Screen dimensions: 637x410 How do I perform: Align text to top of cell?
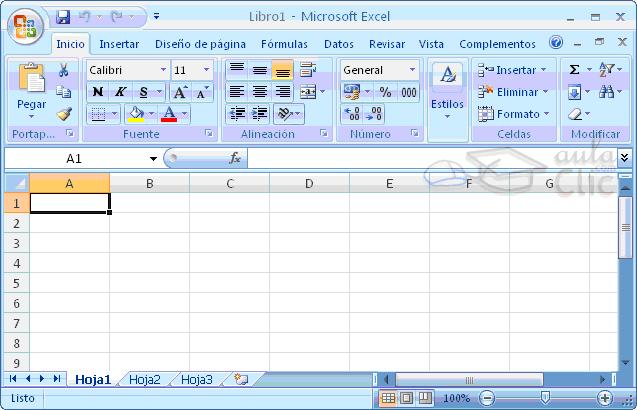click(x=237, y=70)
